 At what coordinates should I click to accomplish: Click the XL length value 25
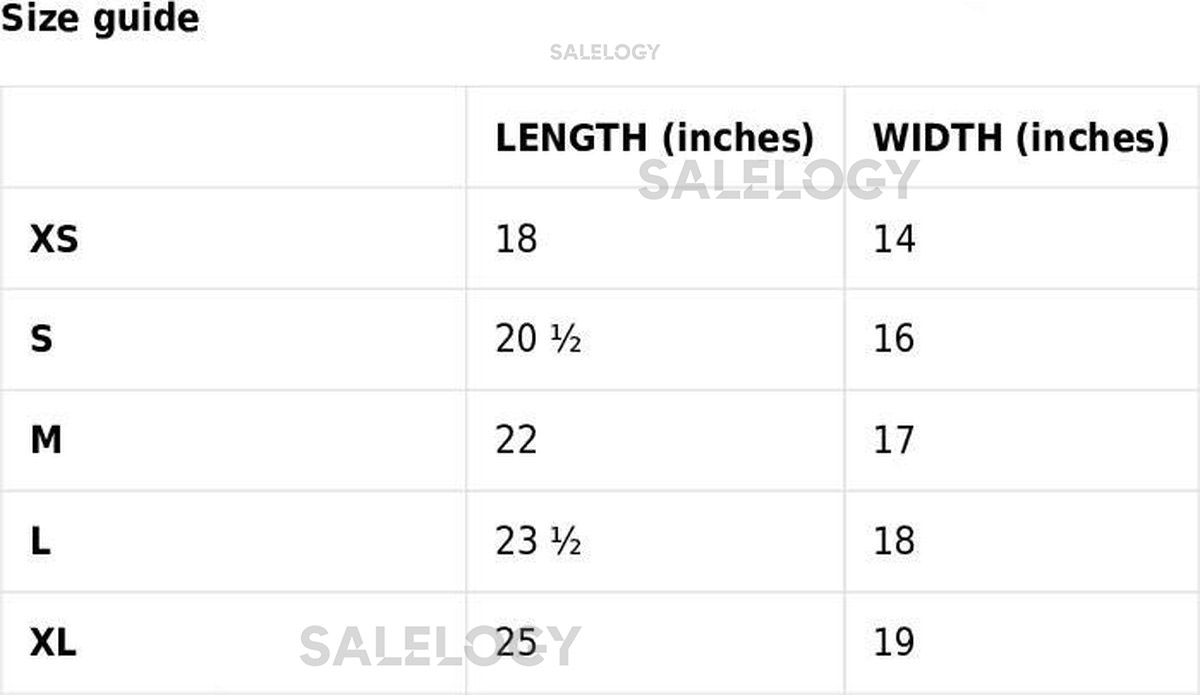(516, 643)
